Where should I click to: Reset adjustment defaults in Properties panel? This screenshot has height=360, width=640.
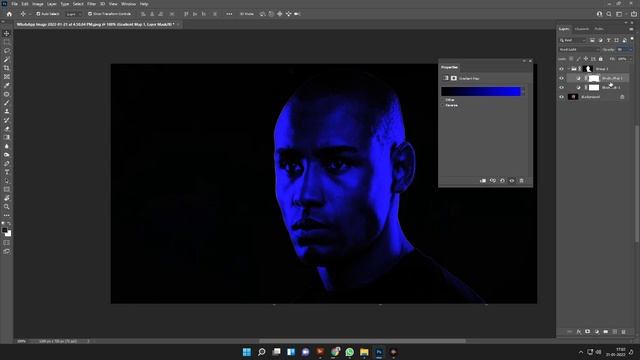click(502, 180)
